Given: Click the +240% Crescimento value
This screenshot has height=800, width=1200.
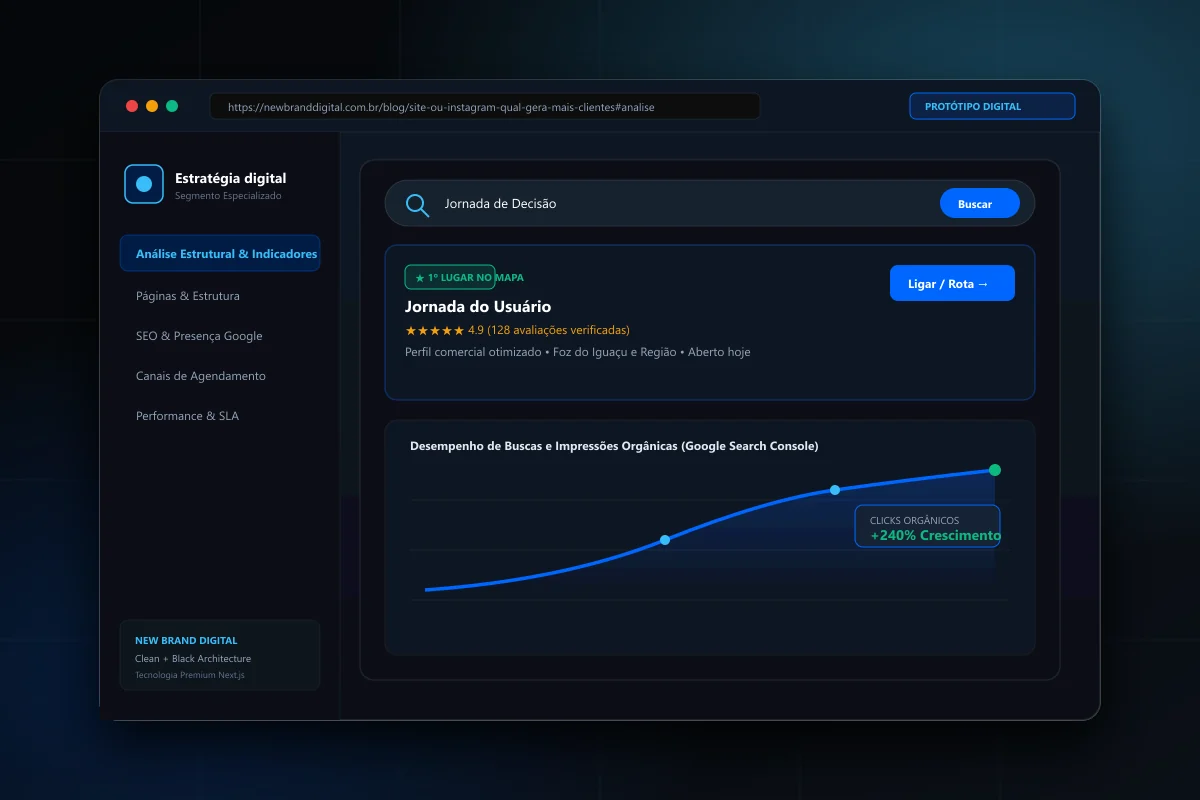Looking at the screenshot, I should pyautogui.click(x=935, y=535).
